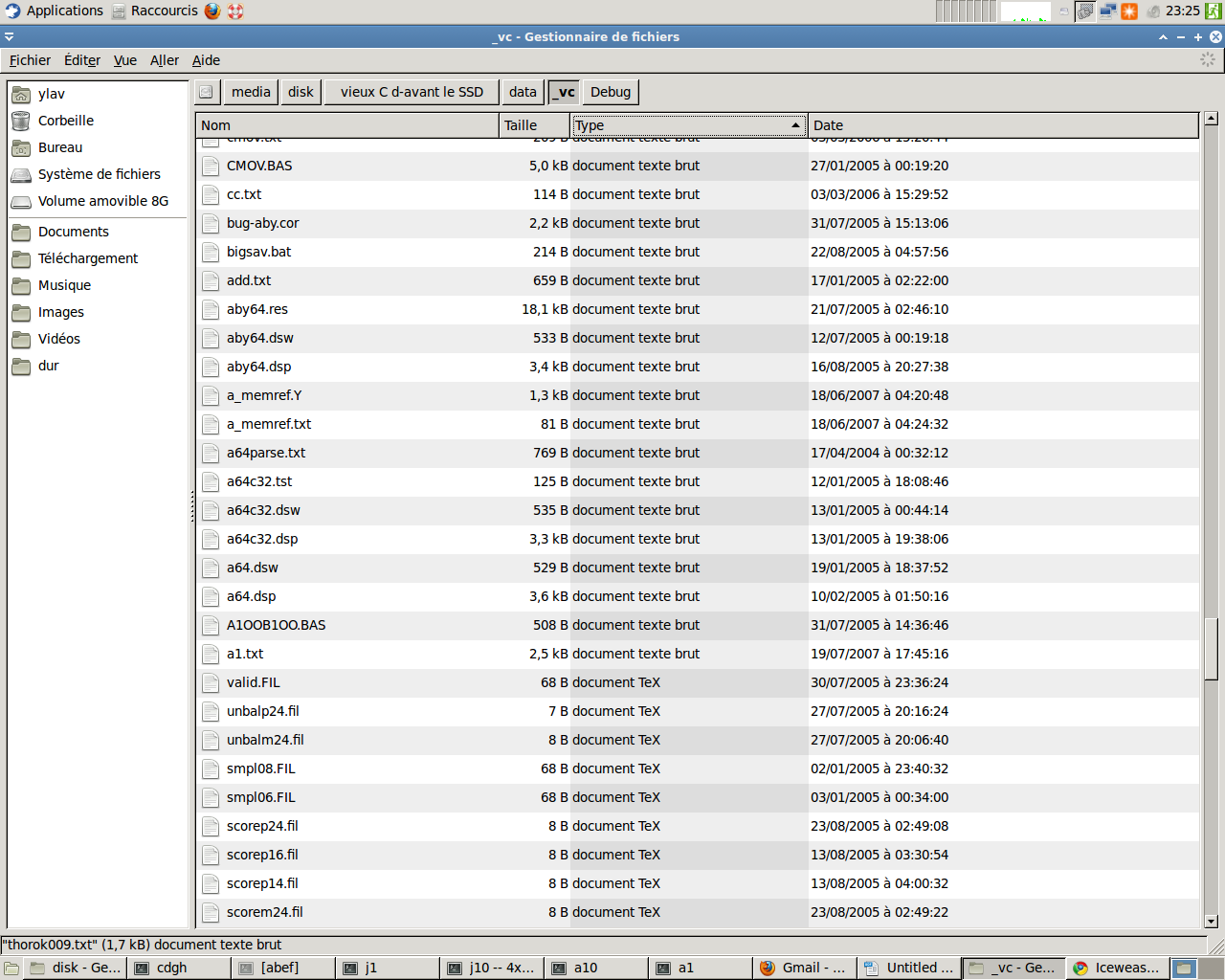This screenshot has width=1225, height=980.
Task: Toggle the 'vieux C d-avant le SSD' path button
Action: (x=412, y=92)
